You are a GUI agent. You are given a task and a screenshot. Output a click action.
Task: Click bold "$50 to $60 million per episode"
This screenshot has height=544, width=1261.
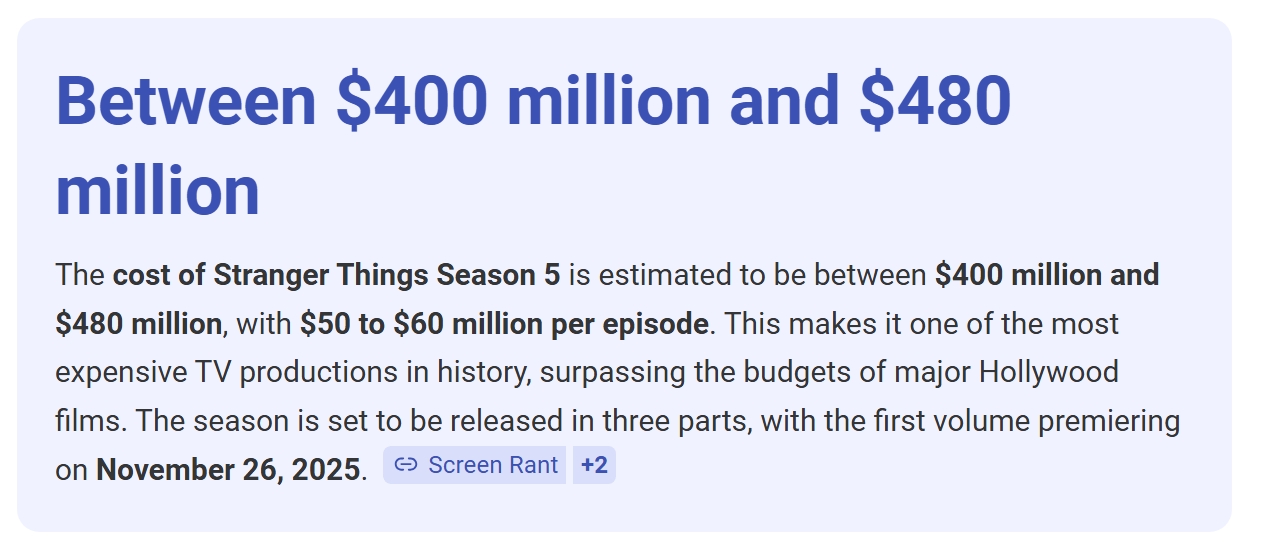504,324
